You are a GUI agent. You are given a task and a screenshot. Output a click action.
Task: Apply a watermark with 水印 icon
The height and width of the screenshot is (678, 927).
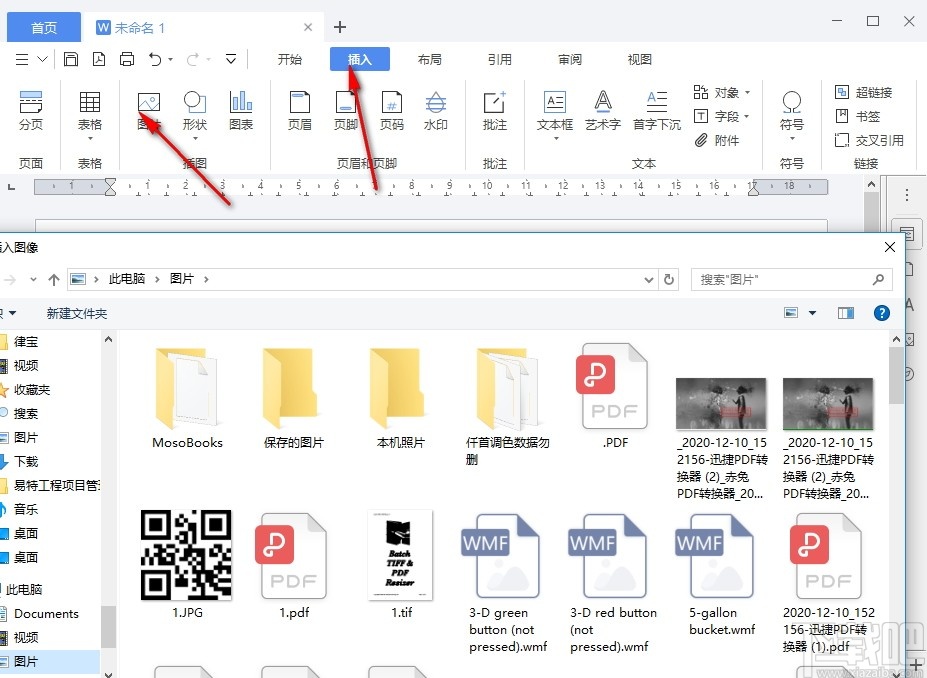pos(436,102)
